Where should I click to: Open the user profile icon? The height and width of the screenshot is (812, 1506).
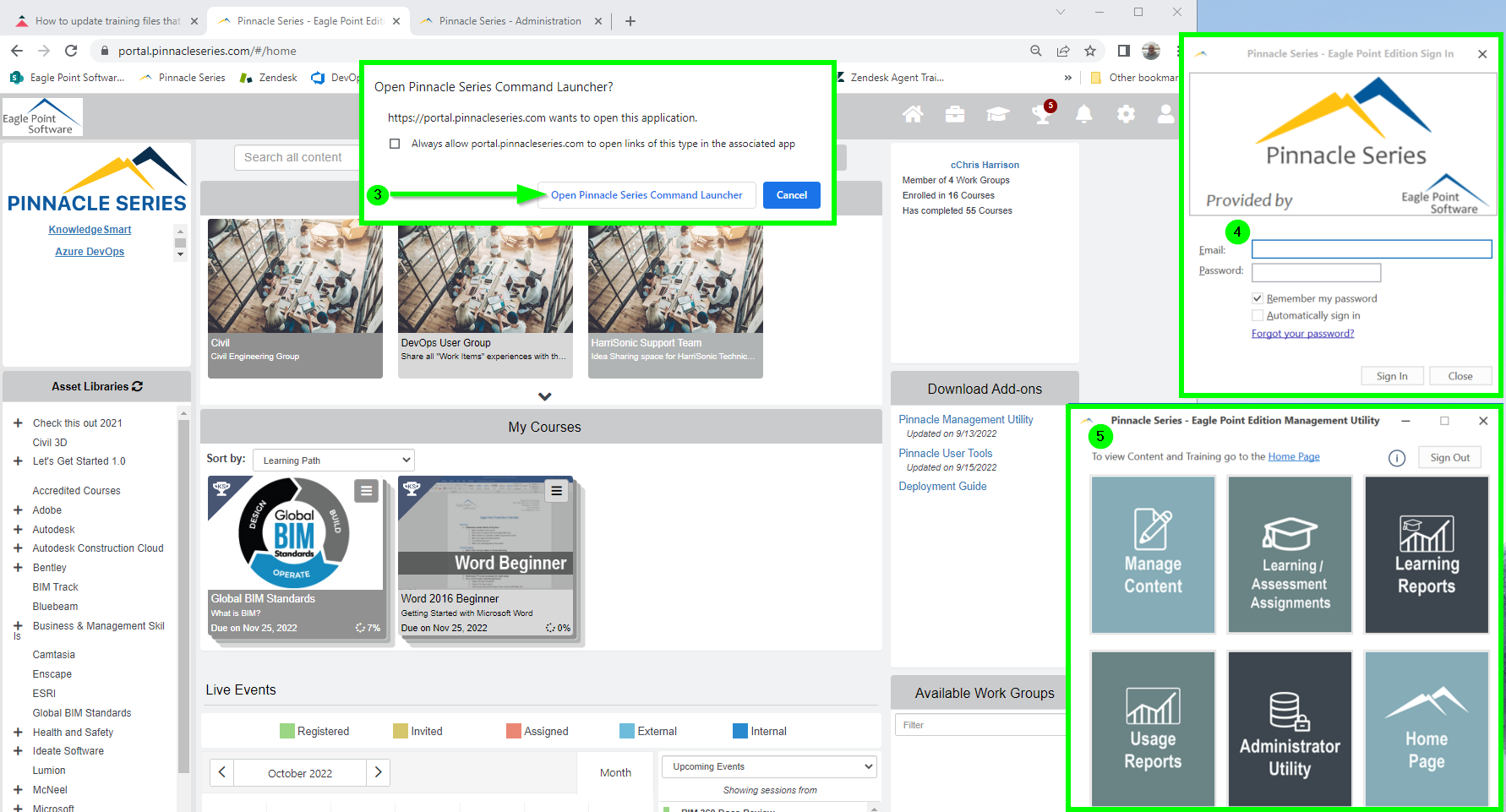point(1165,114)
